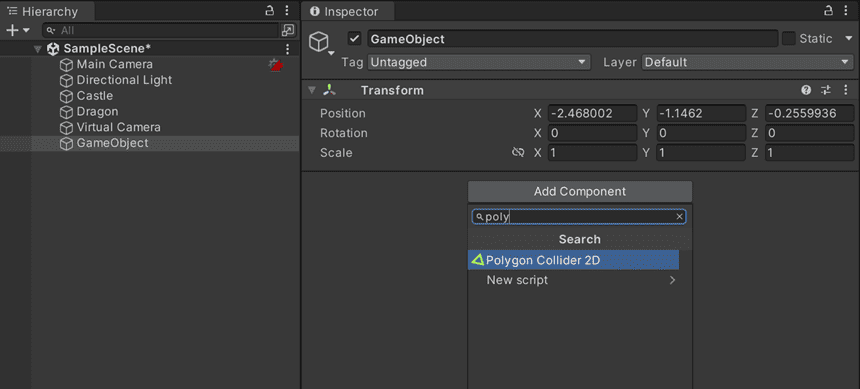Clear the poly search text with X

[680, 217]
